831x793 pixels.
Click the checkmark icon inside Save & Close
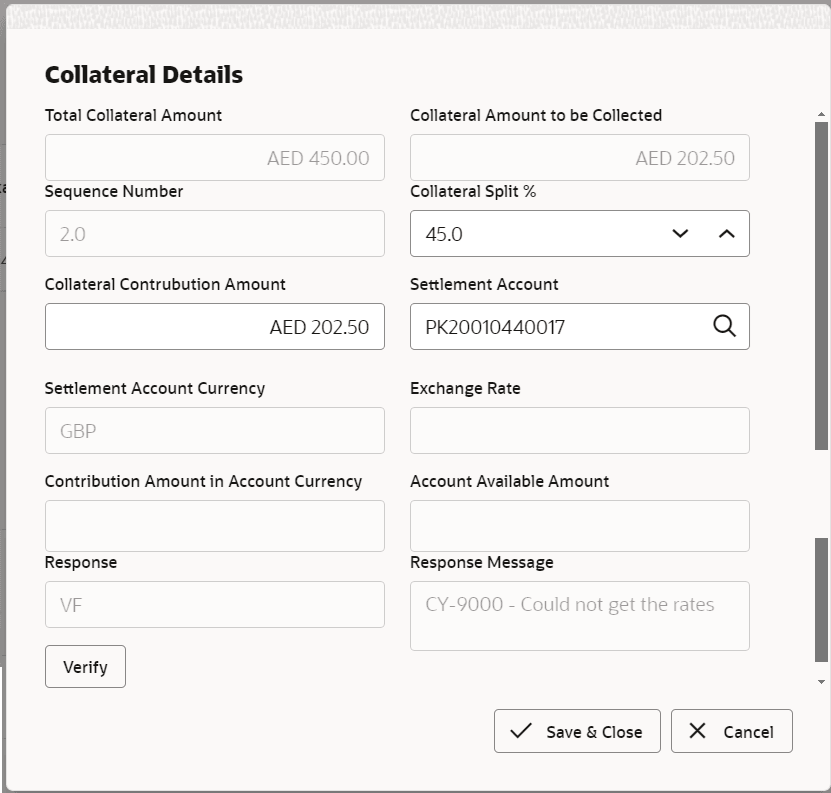(x=521, y=731)
